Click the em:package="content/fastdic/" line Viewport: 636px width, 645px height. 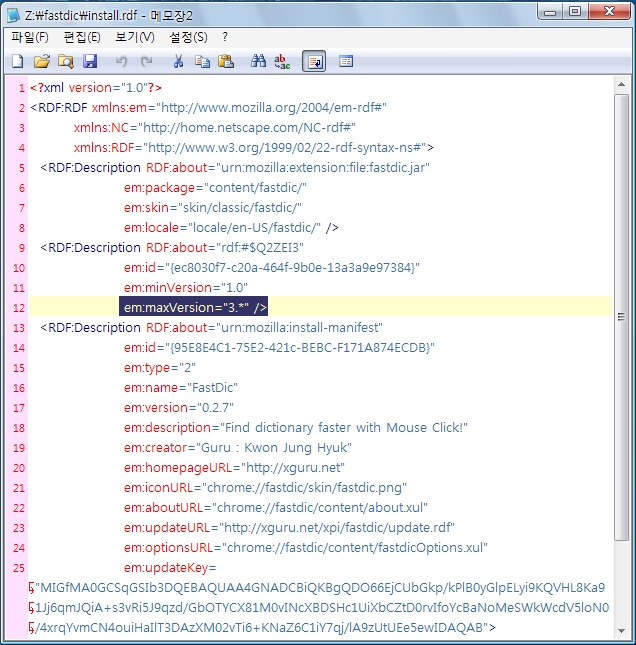(x=215, y=188)
